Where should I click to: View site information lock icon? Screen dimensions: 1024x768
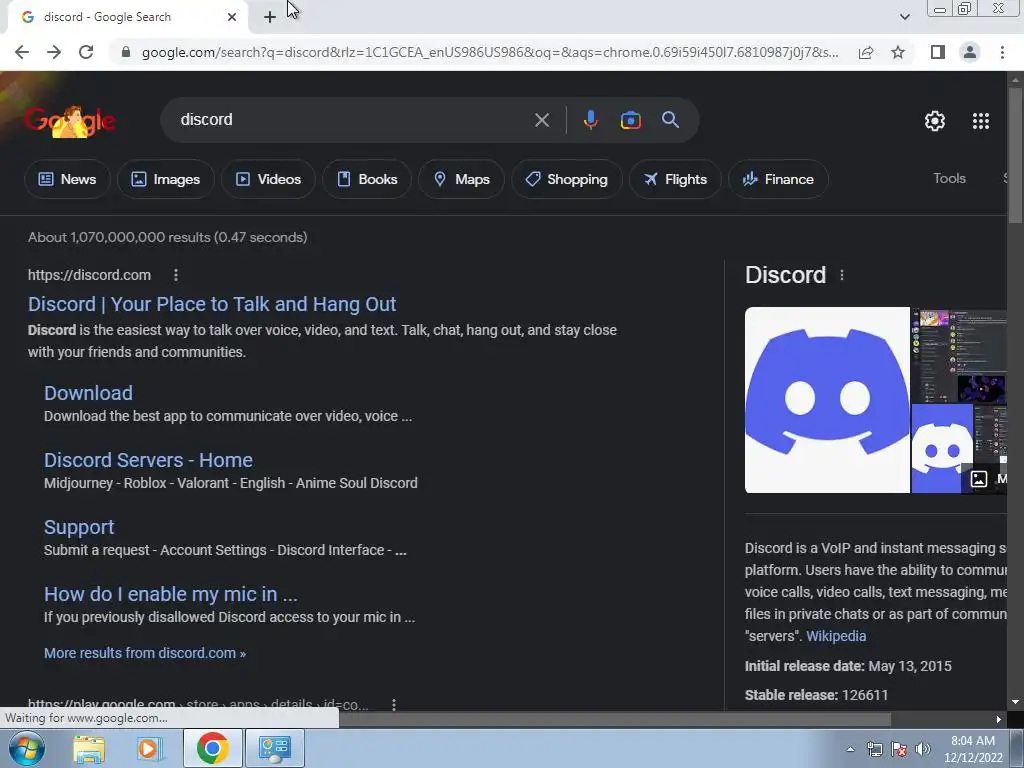[x=126, y=52]
